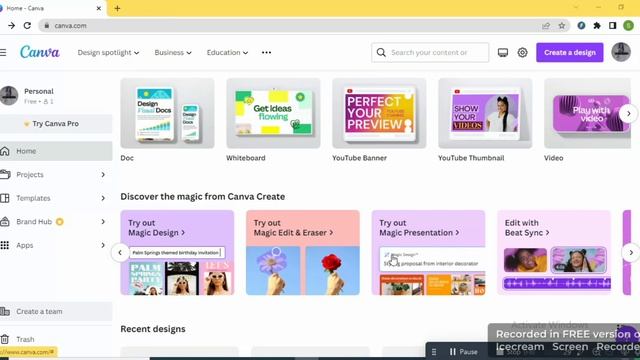Open Brand Hub in the sidebar
640x360 pixels.
pos(34,222)
